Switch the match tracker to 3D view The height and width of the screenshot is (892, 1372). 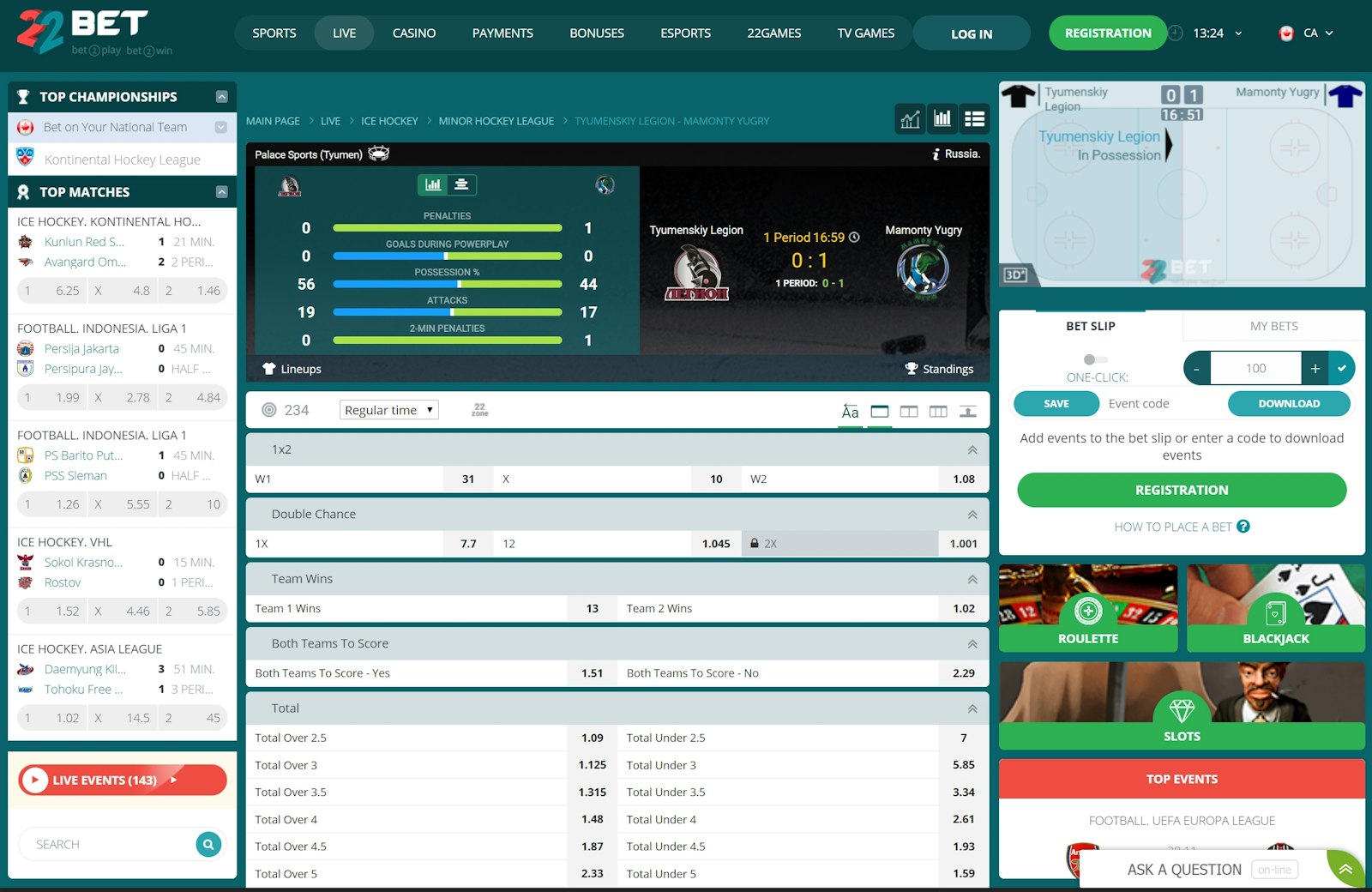(1015, 274)
